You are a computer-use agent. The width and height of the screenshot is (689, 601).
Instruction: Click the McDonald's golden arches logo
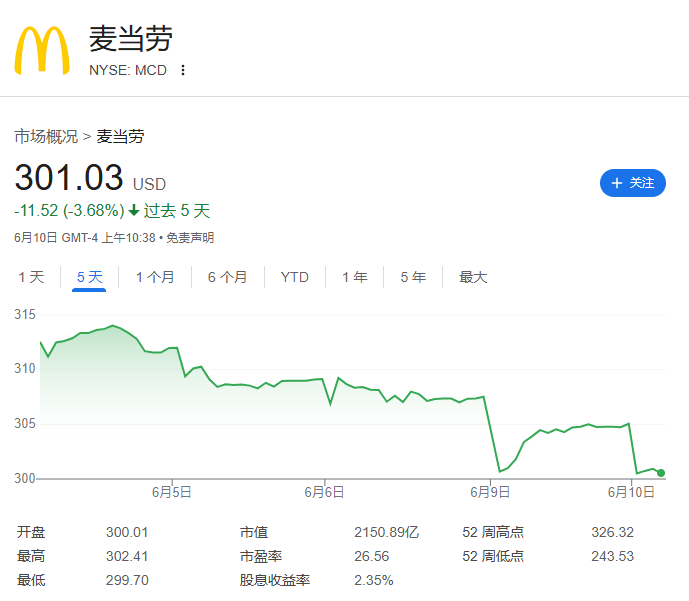(x=42, y=50)
